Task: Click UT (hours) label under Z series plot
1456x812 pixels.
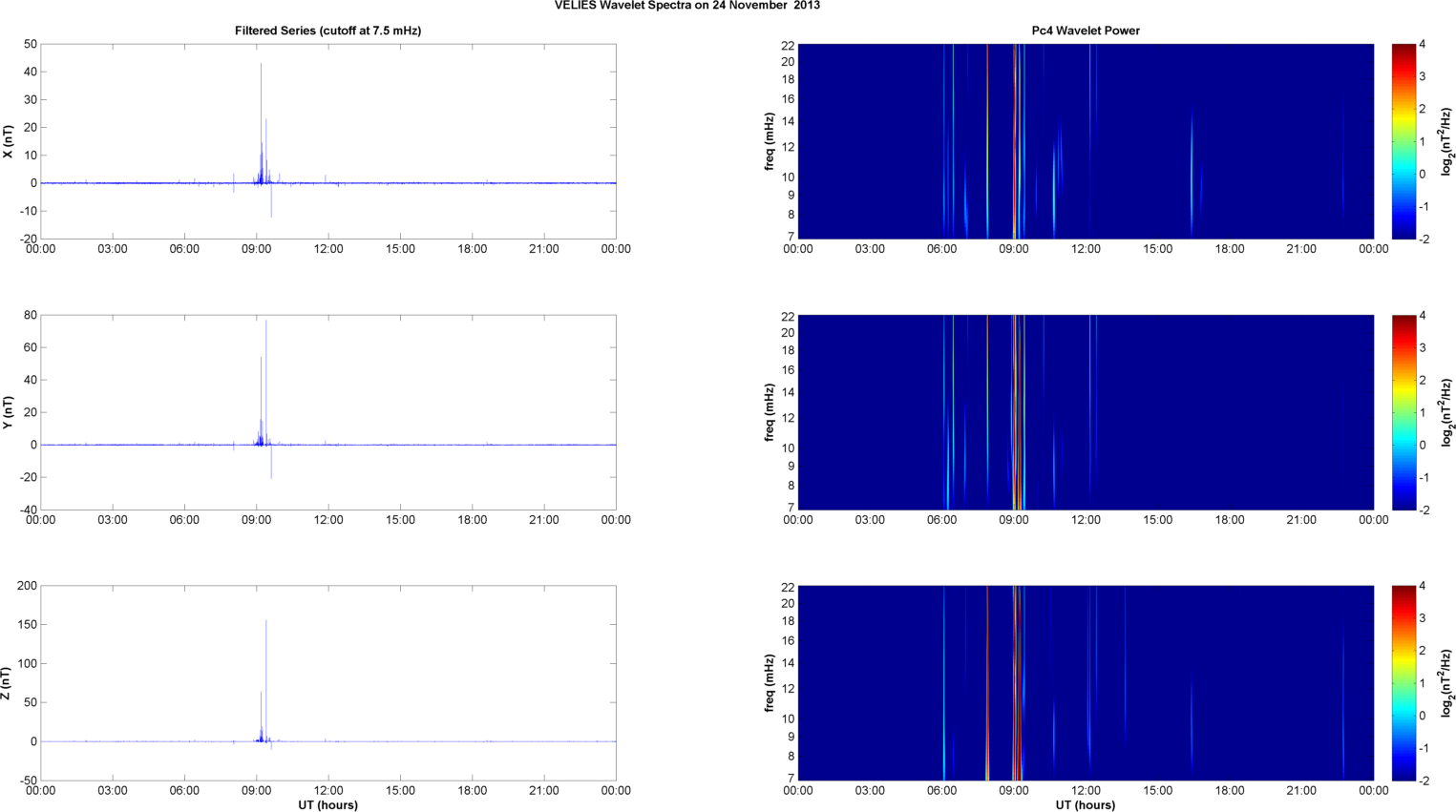Action: (x=327, y=805)
